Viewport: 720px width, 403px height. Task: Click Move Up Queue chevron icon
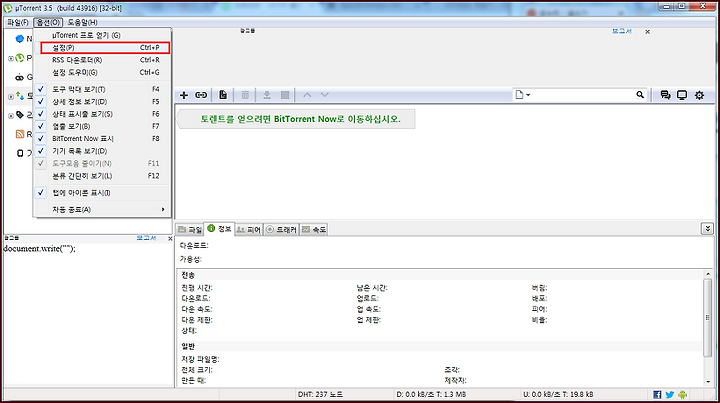[x=307, y=95]
